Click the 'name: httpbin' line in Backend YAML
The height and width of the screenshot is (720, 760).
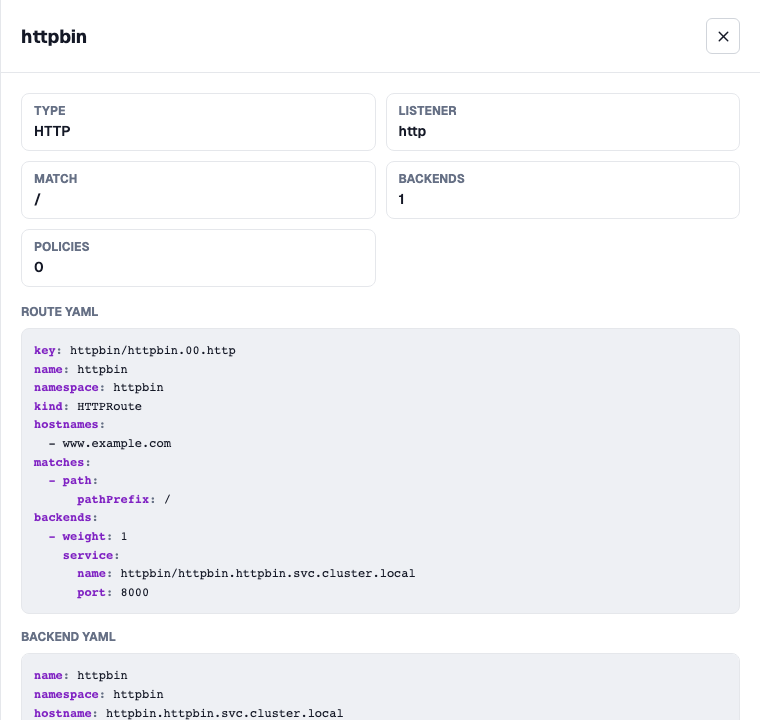pyautogui.click(x=81, y=675)
